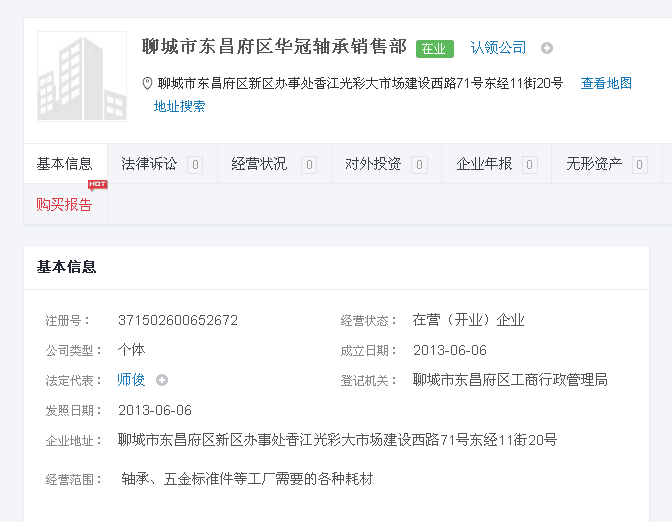Open the 查看地图 map link
The image size is (672, 522).
tap(606, 83)
